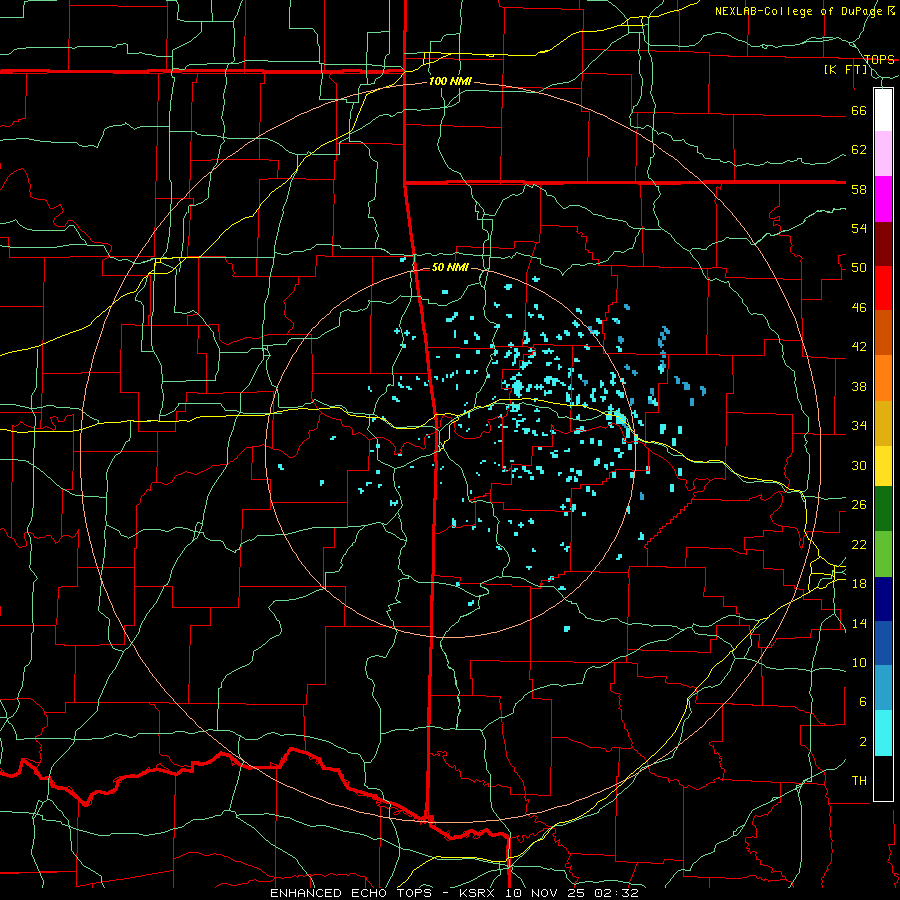Click the legend value "18"
The width and height of the screenshot is (900, 900).
pyautogui.click(x=859, y=584)
